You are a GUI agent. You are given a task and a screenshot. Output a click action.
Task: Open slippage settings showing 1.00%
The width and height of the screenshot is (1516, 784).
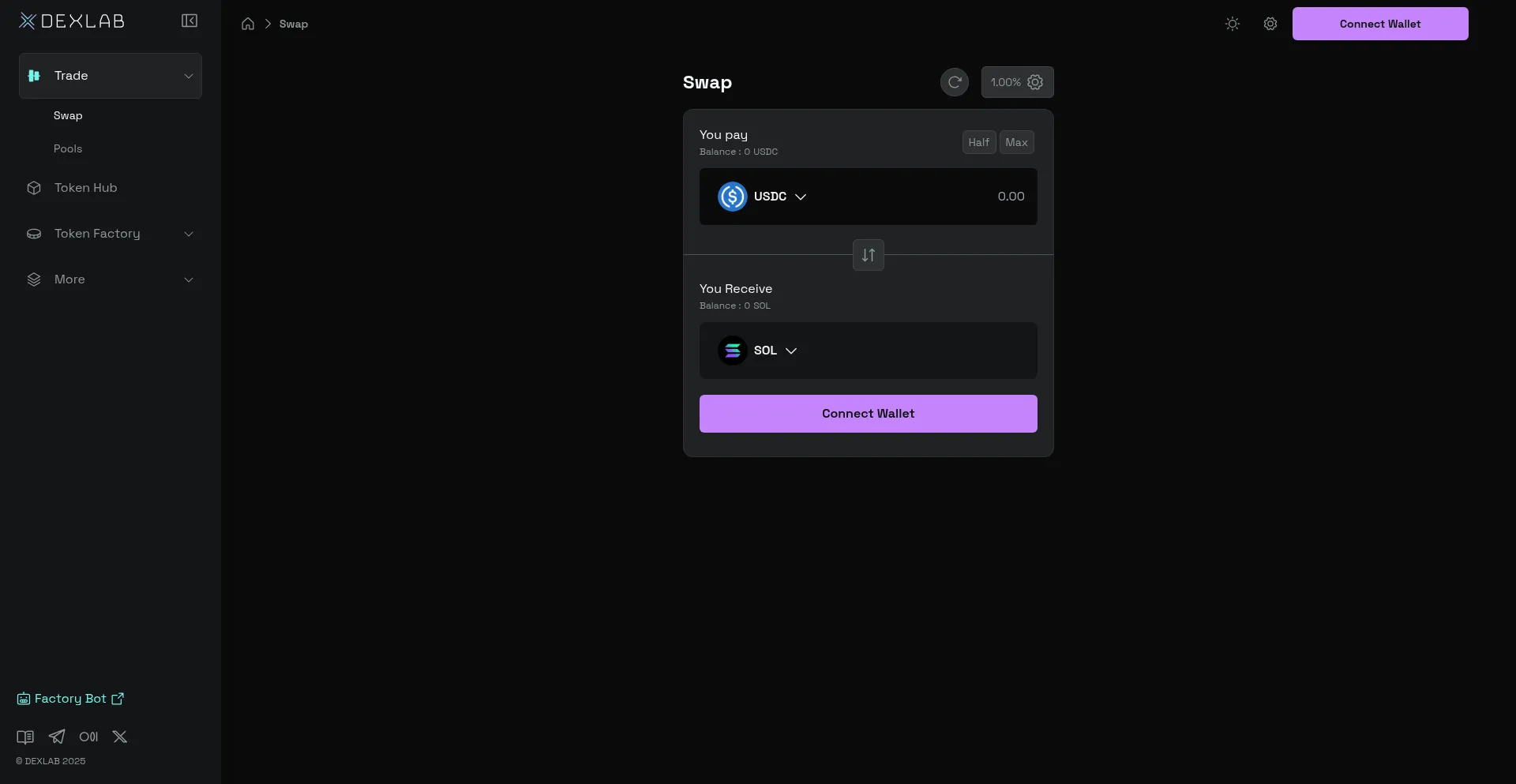tap(1017, 82)
